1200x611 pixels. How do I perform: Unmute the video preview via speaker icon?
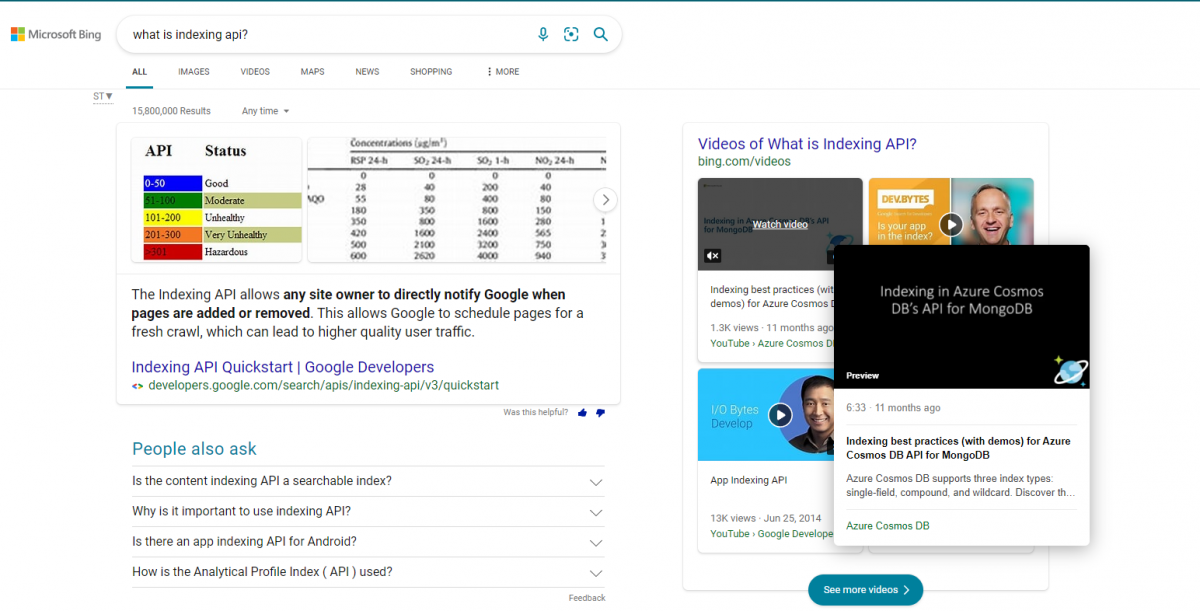[x=712, y=256]
